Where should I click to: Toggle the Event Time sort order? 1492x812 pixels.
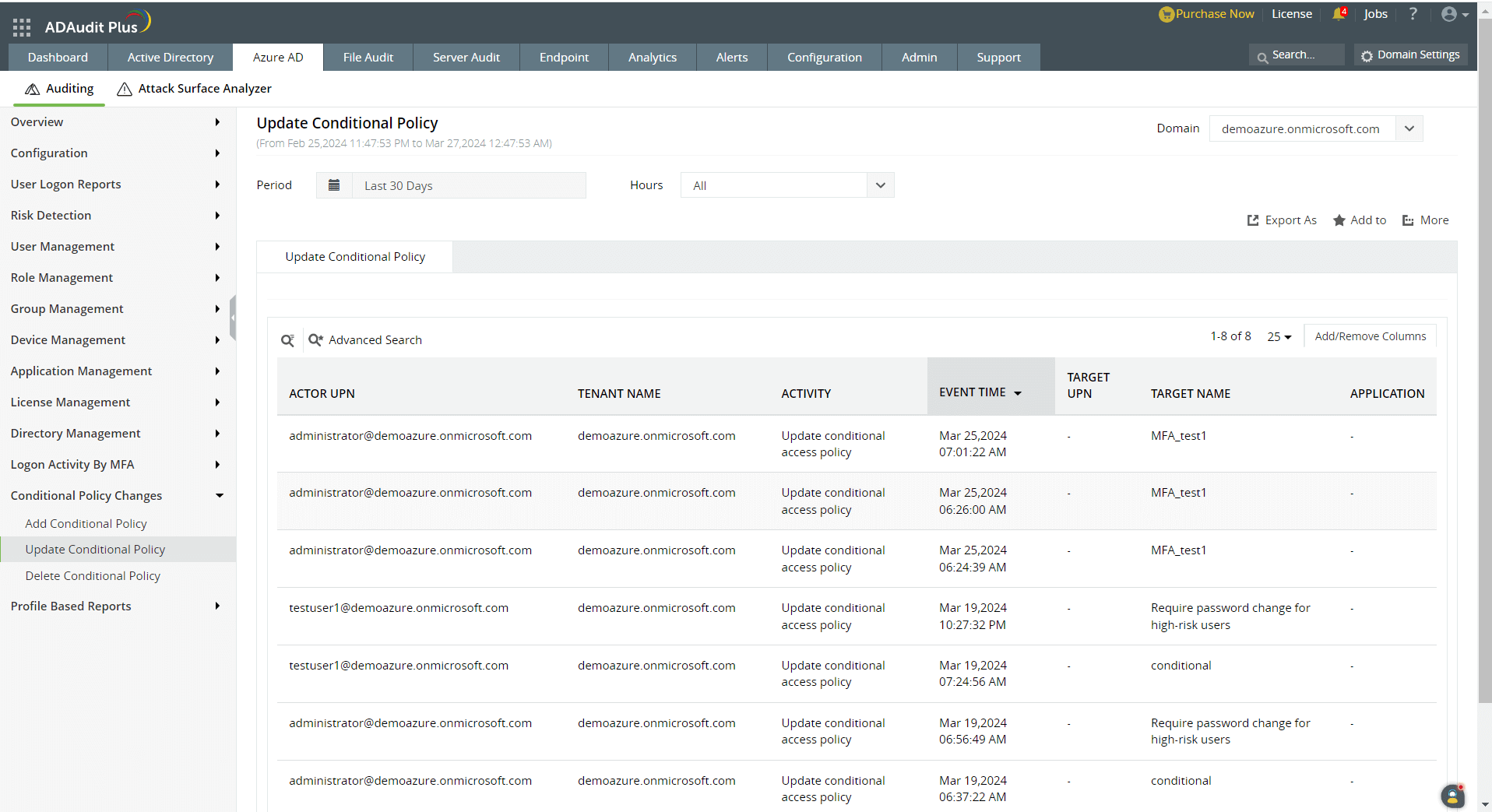click(x=1019, y=393)
